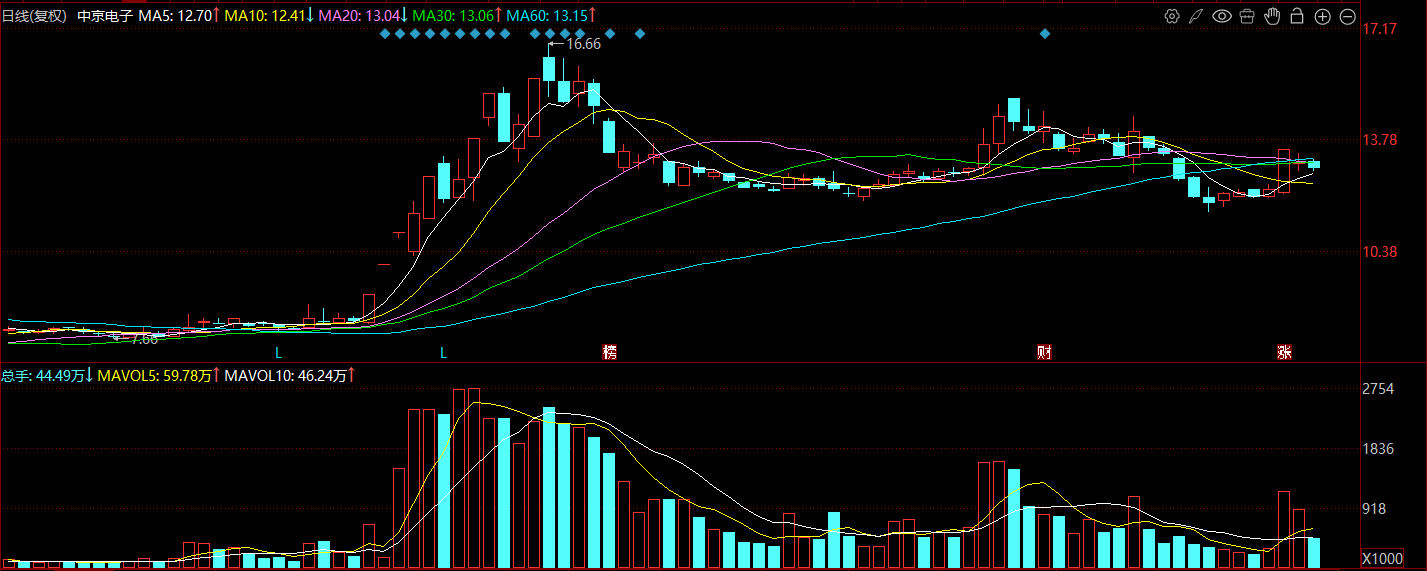Click the 13.78 price axis value
Viewport: 1427px width, 571px height.
coord(1380,140)
